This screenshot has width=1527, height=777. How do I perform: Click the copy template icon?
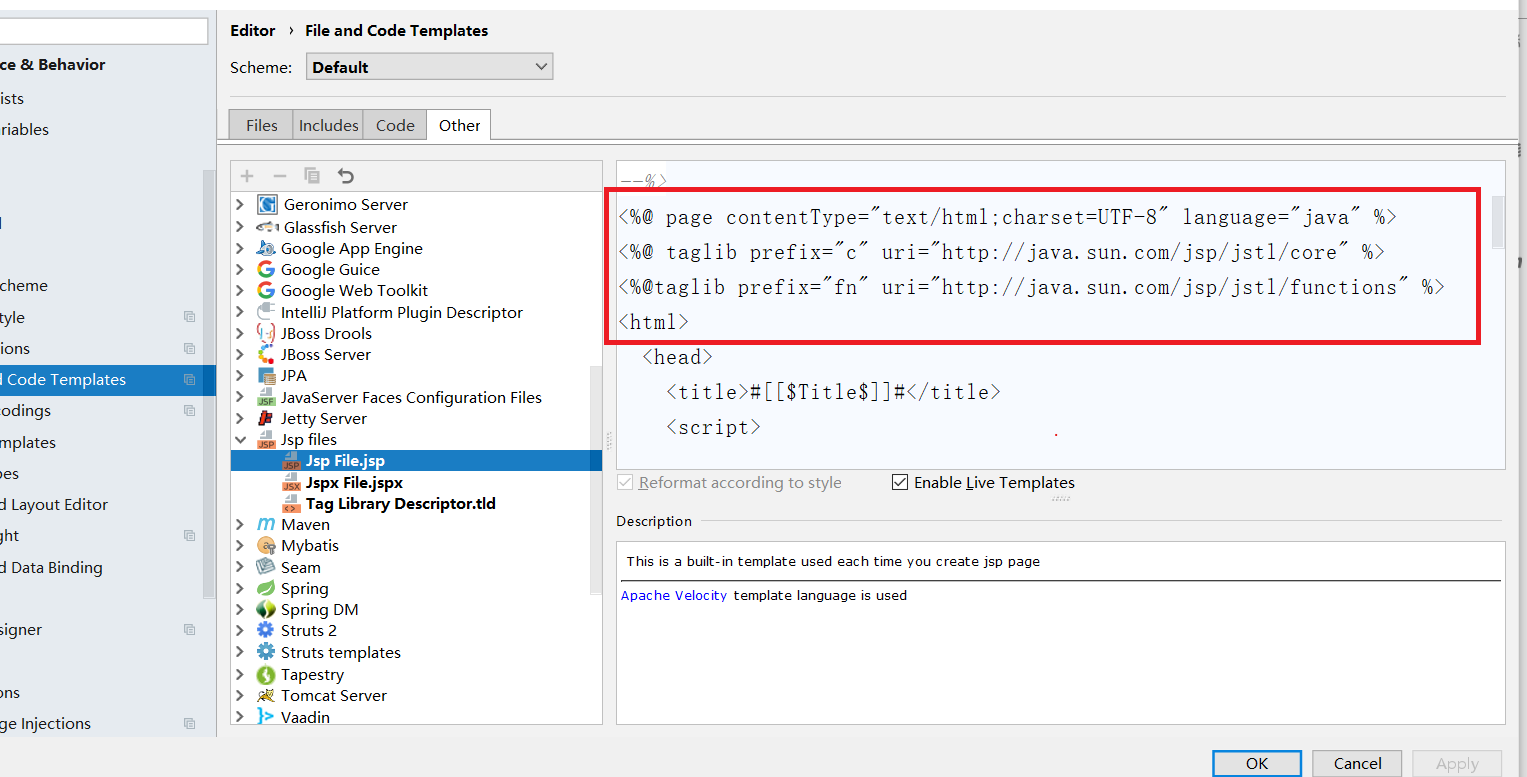(x=312, y=176)
